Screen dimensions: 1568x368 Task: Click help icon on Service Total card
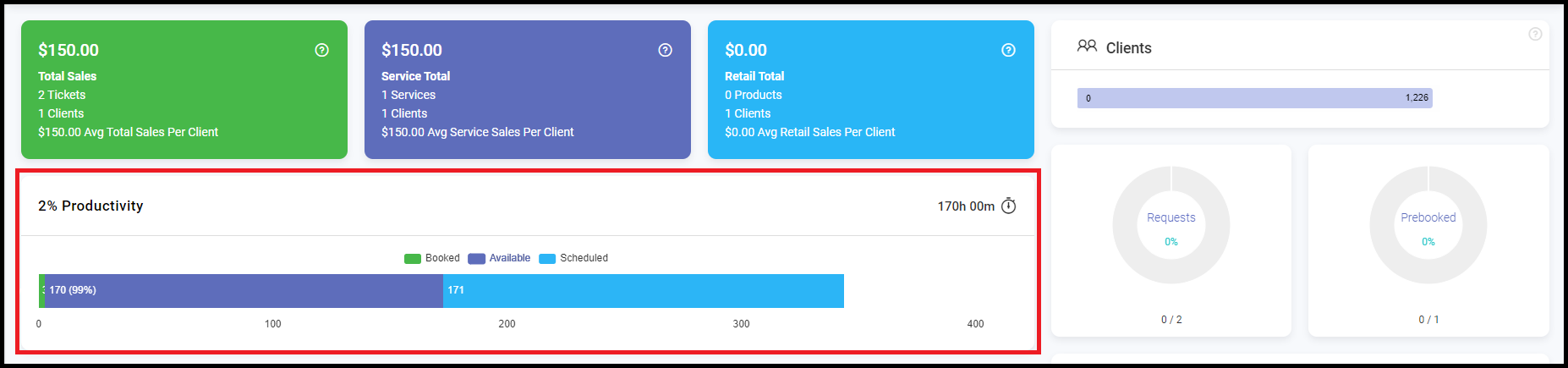point(665,50)
